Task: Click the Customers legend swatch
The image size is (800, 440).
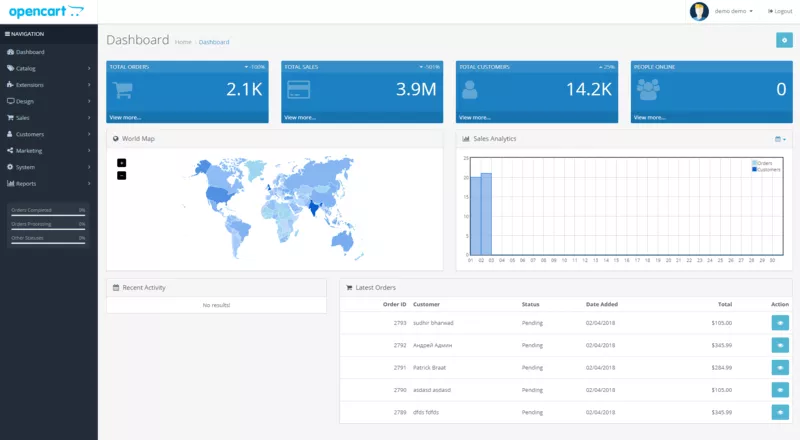Action: pyautogui.click(x=754, y=169)
